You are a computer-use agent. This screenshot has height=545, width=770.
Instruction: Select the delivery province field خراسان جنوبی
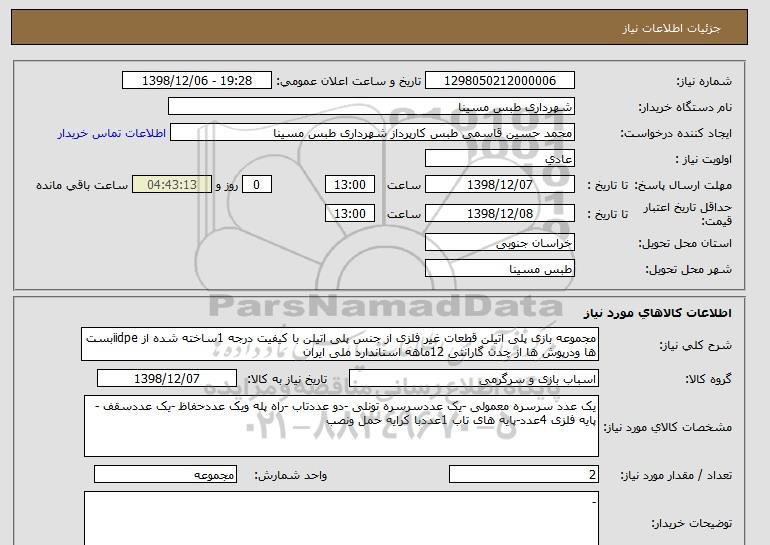pyautogui.click(x=499, y=243)
